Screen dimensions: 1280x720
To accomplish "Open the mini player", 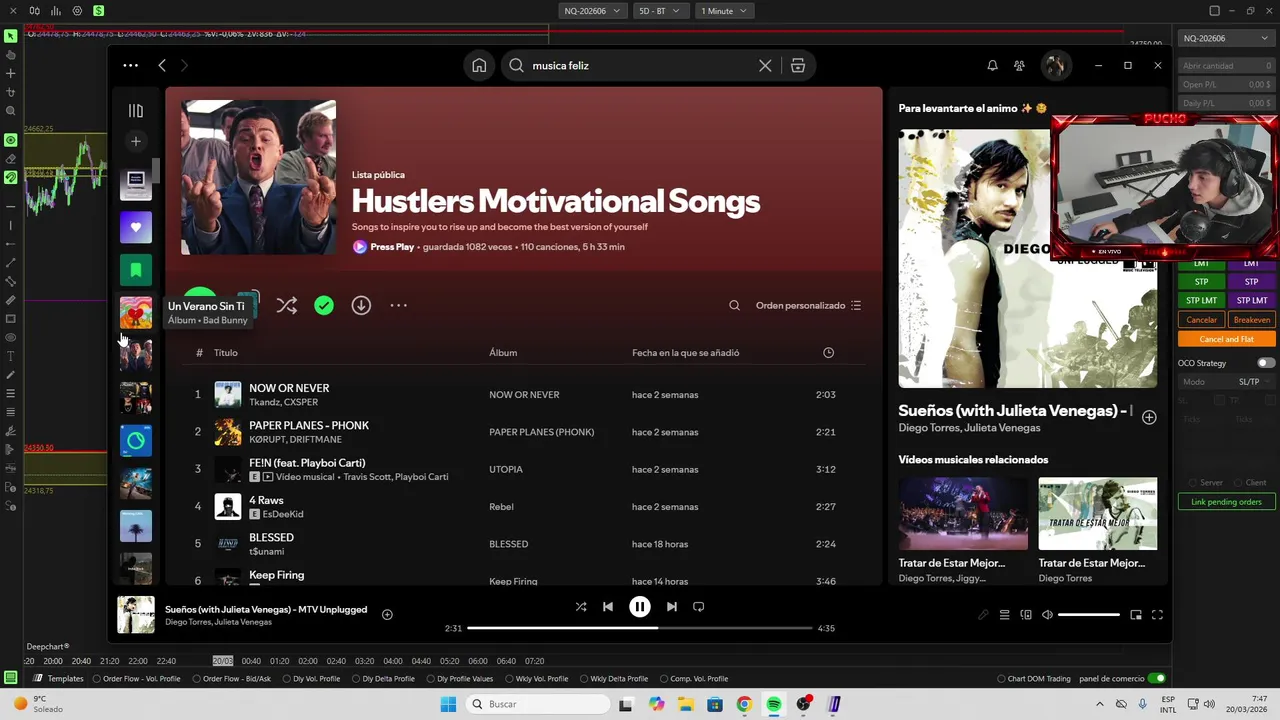I will [x=1136, y=615].
